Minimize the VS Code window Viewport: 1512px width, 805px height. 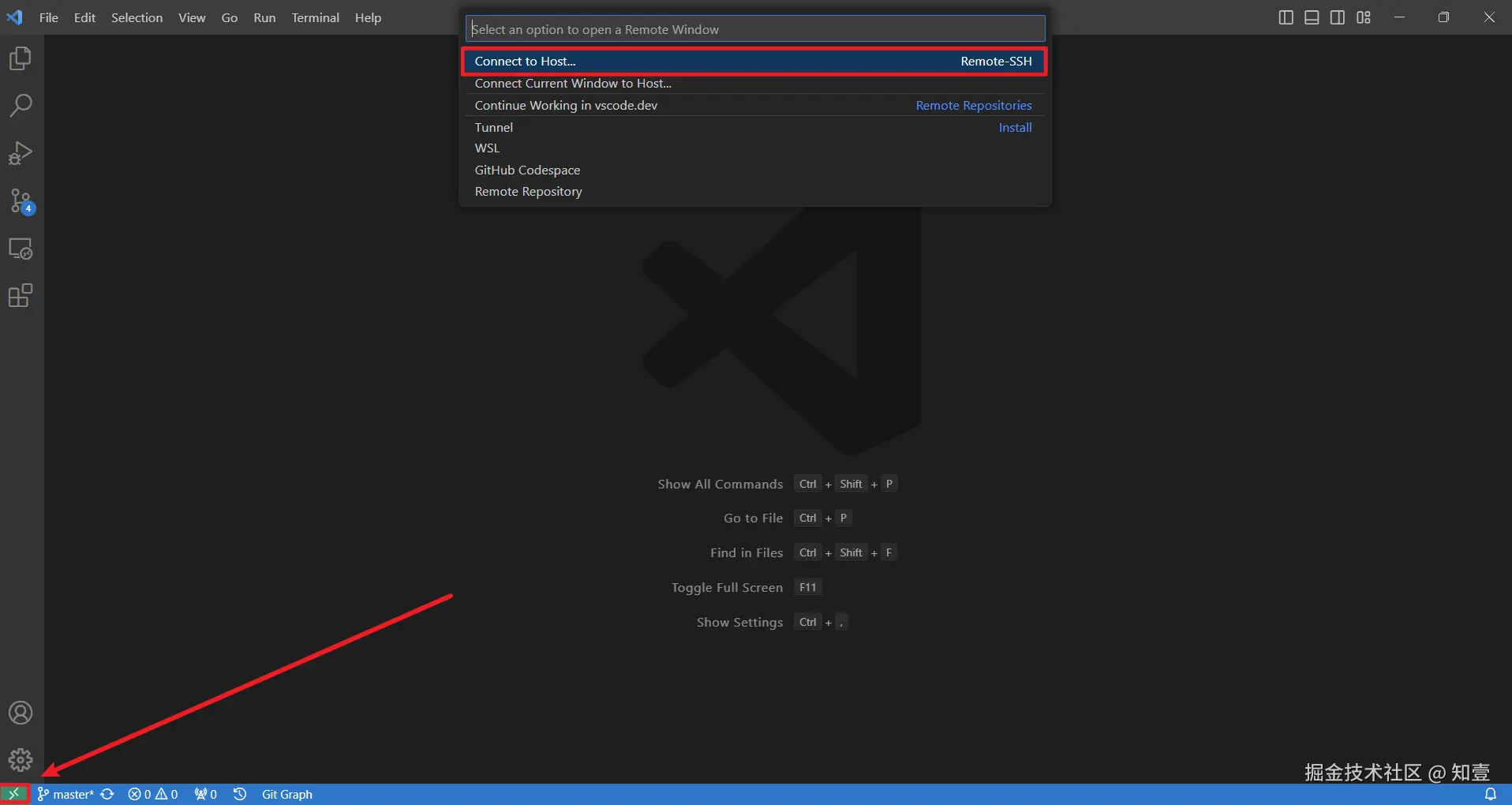[1399, 17]
